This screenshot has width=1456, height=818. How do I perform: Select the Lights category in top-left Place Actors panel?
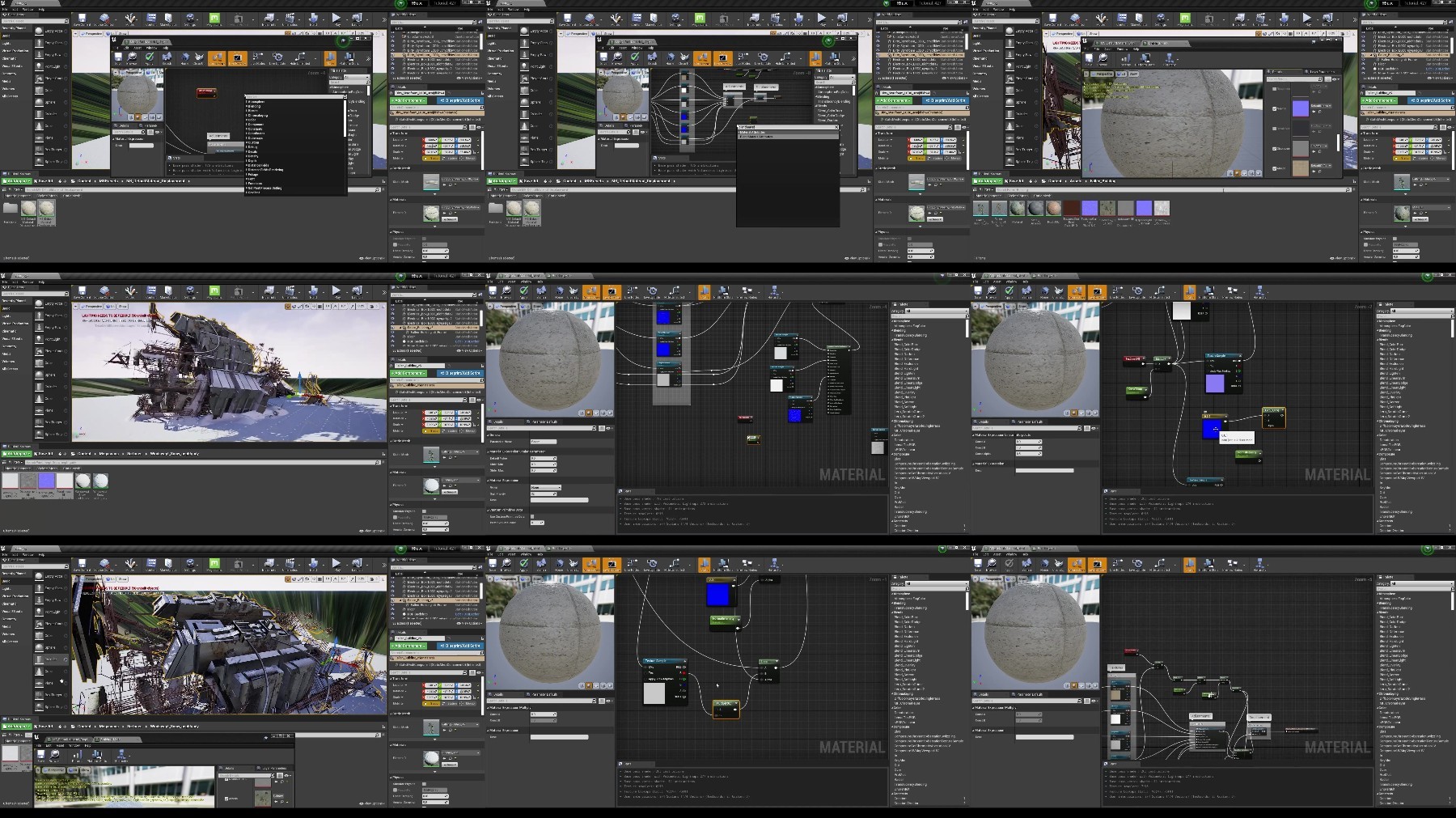6,43
